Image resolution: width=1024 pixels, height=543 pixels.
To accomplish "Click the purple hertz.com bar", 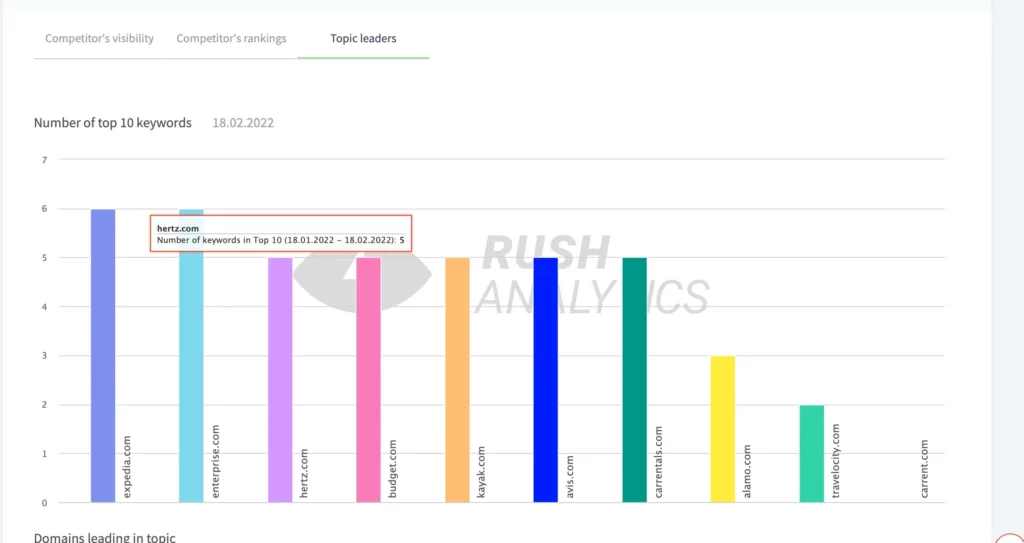I will pyautogui.click(x=280, y=380).
